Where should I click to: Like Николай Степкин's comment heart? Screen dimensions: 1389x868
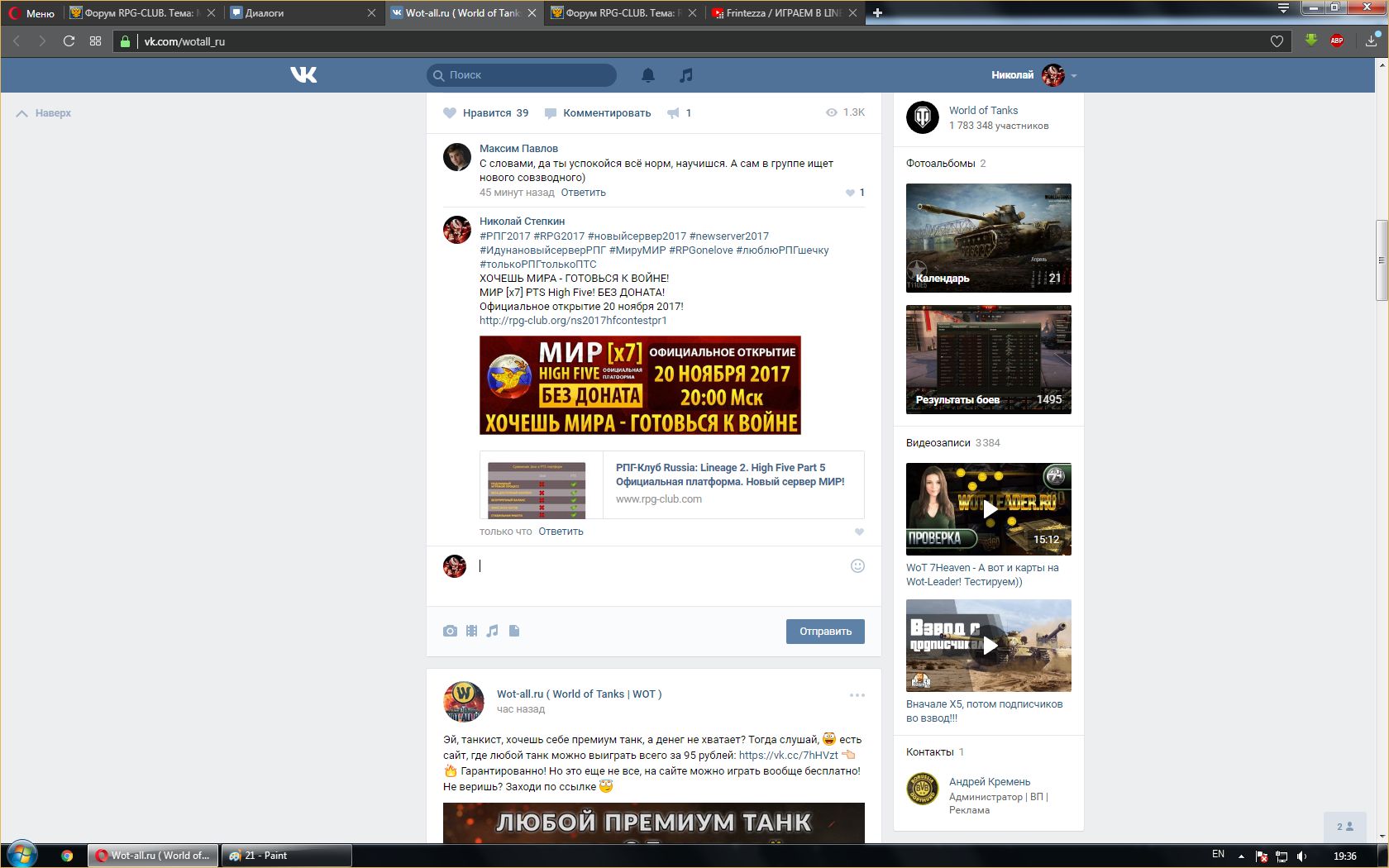[x=859, y=532]
